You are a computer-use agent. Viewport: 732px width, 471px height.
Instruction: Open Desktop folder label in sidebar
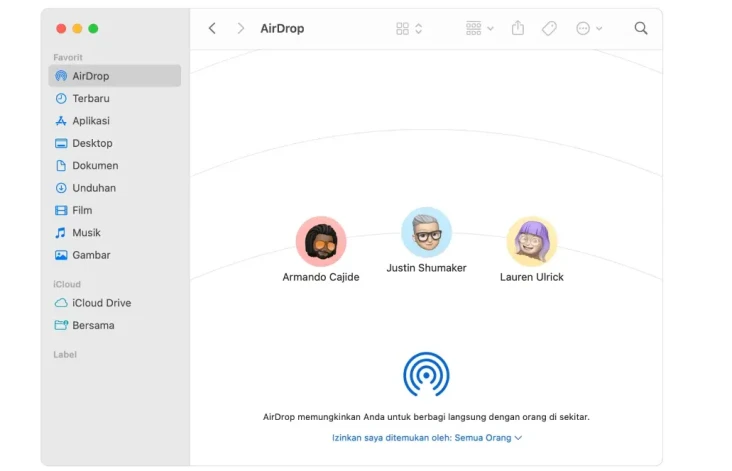click(x=92, y=143)
